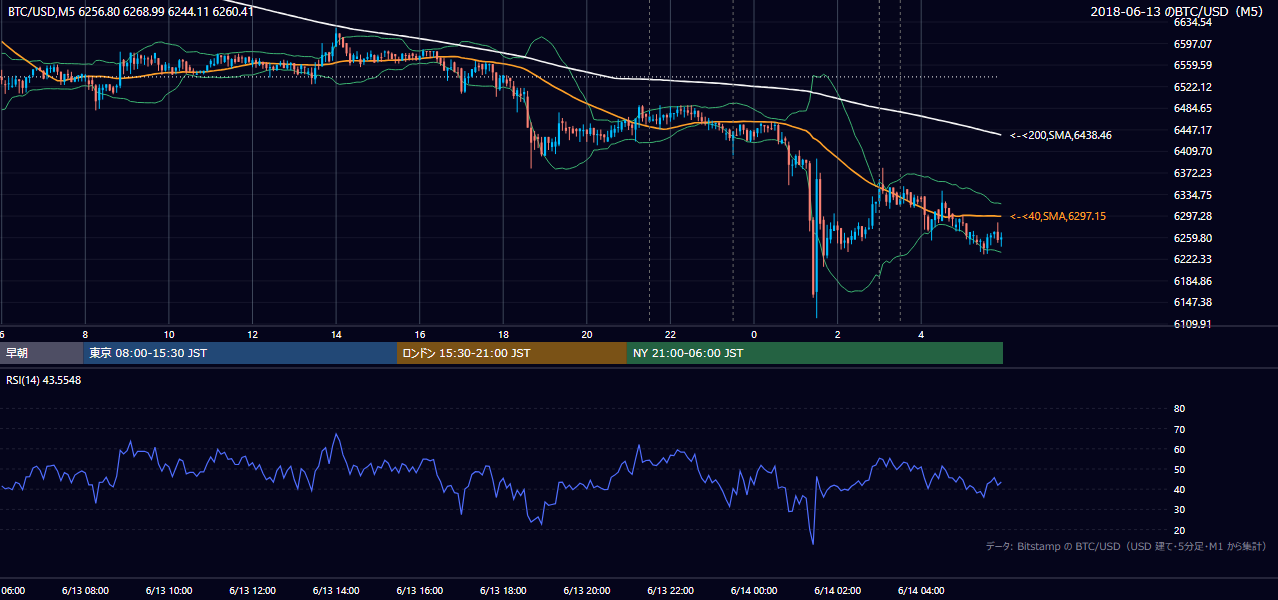
Task: Click the RSI axis level 40
Action: pos(1179,489)
